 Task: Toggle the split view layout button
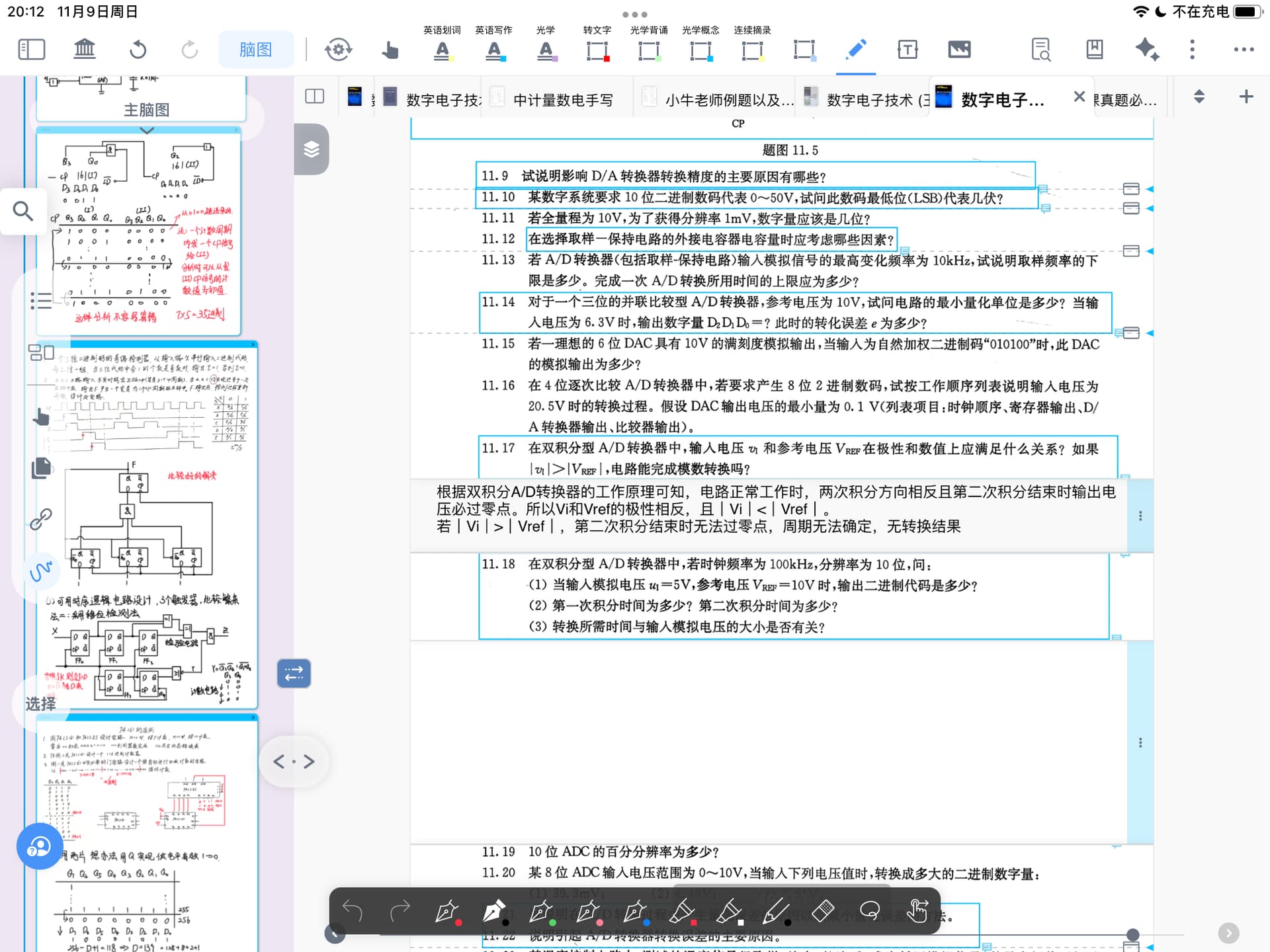pyautogui.click(x=314, y=97)
